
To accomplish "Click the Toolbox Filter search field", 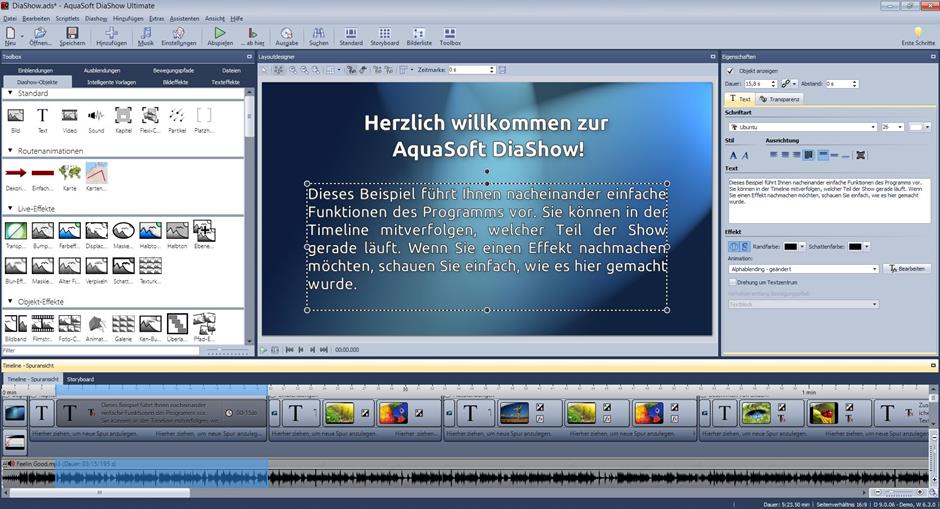I will pos(101,350).
